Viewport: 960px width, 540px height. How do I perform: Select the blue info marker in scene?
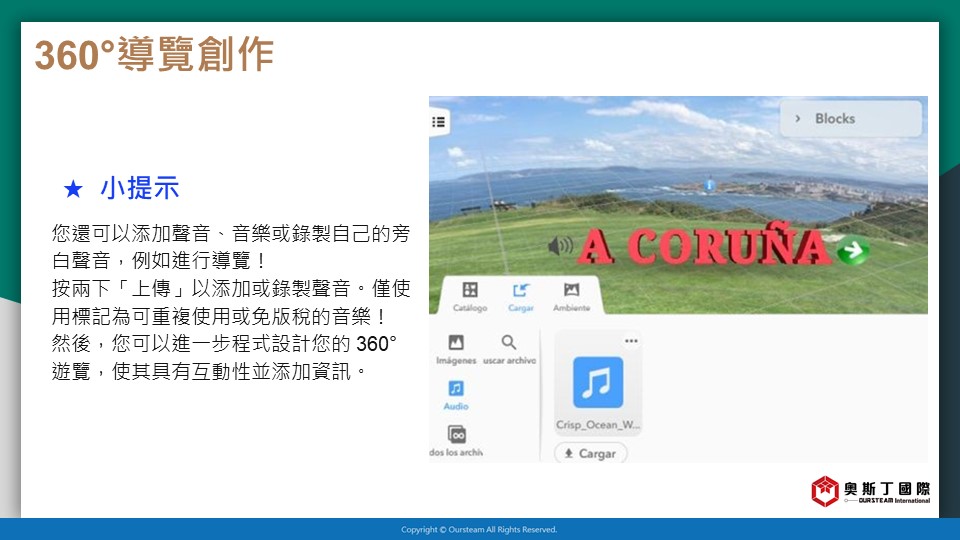[x=710, y=184]
